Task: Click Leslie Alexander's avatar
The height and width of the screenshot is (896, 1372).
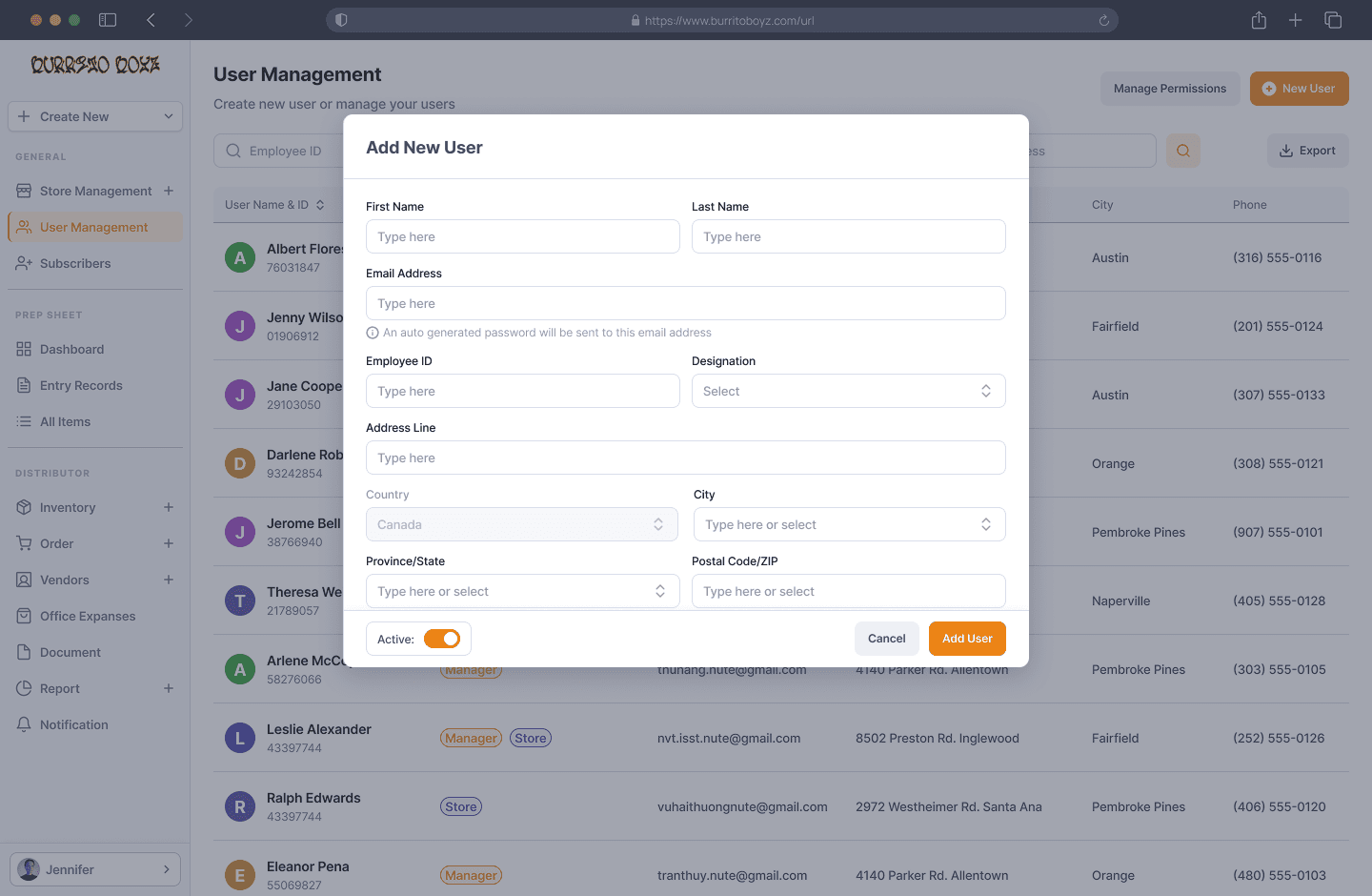Action: [x=240, y=738]
